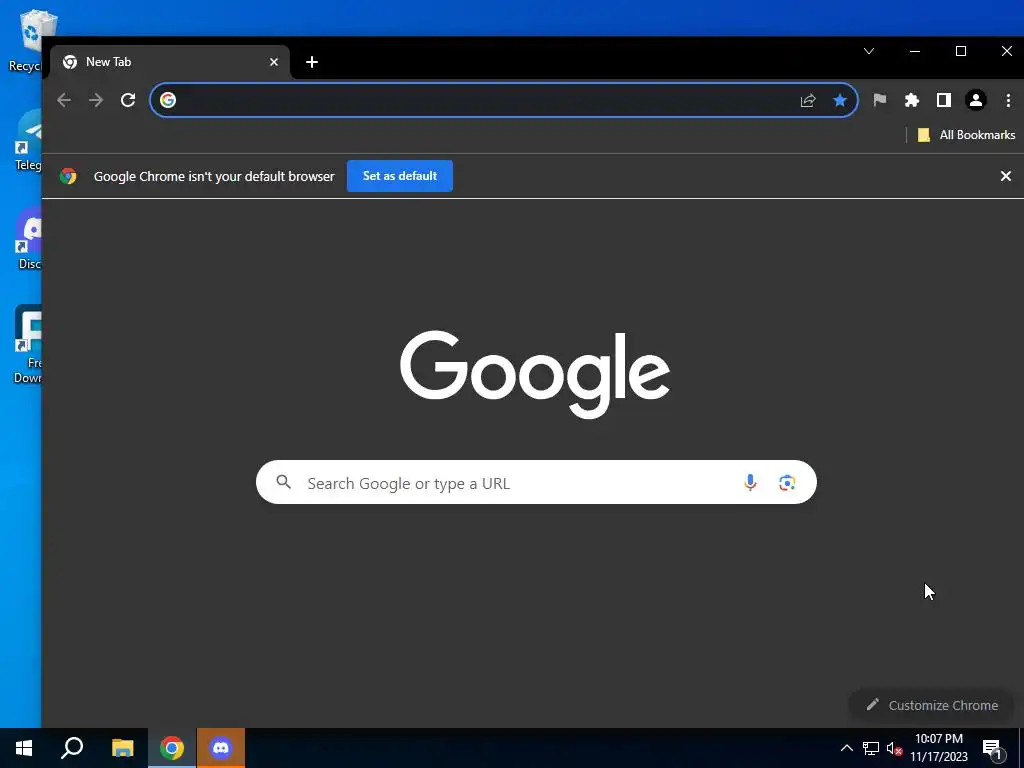The height and width of the screenshot is (768, 1024).
Task: Click the muted volume icon in the tray
Action: point(895,748)
